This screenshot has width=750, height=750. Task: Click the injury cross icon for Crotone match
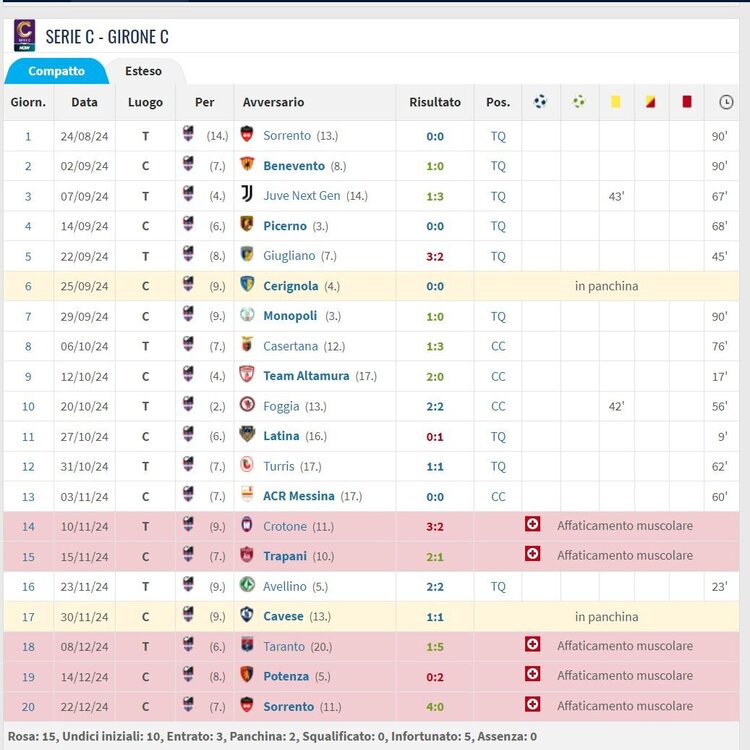(x=532, y=524)
